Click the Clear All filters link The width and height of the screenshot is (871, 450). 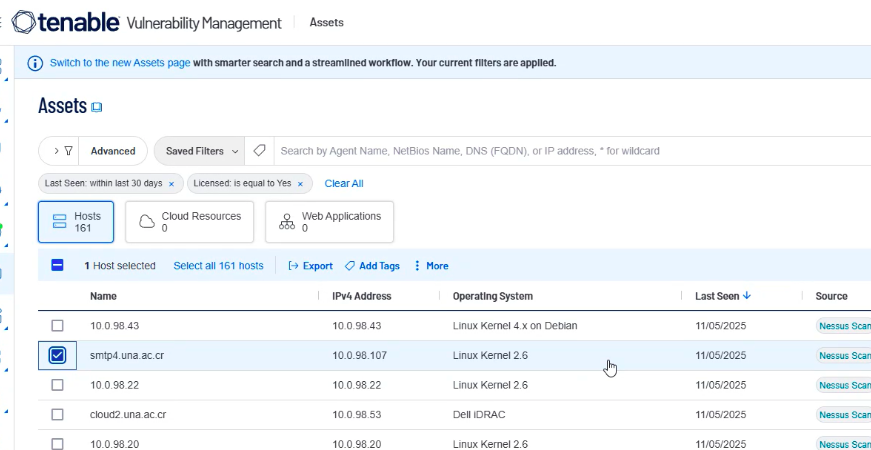coord(343,184)
